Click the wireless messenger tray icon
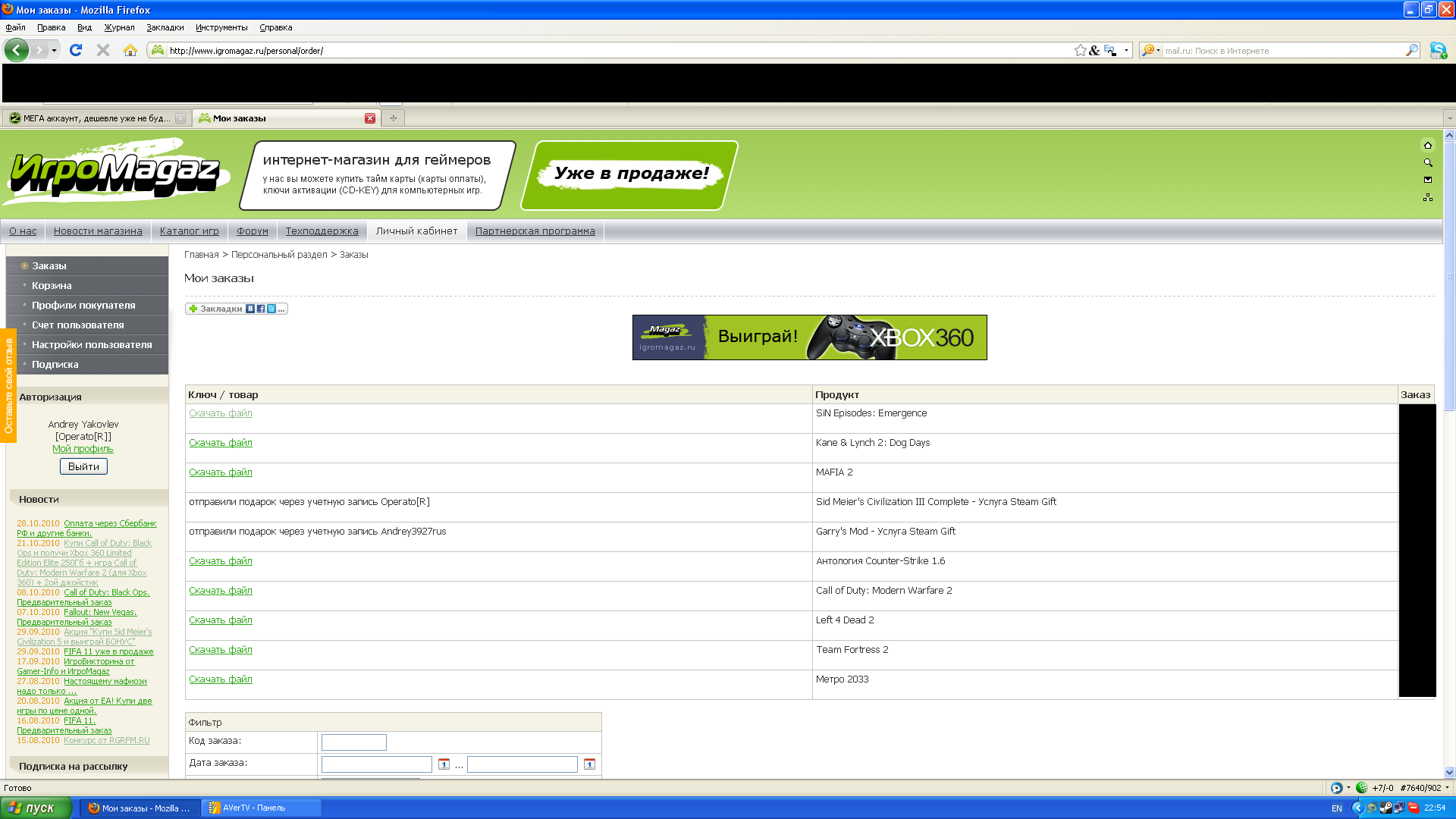The image size is (1456, 819). 1372,808
